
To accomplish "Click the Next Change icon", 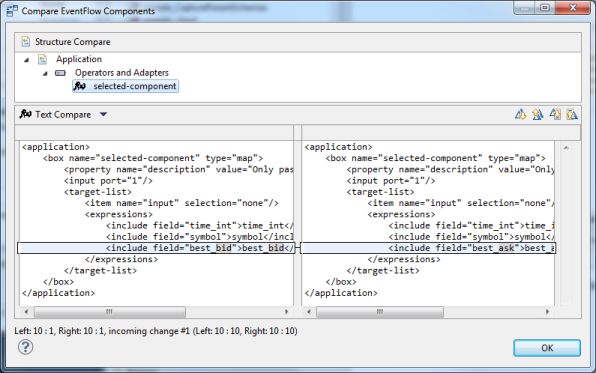I will pos(555,114).
